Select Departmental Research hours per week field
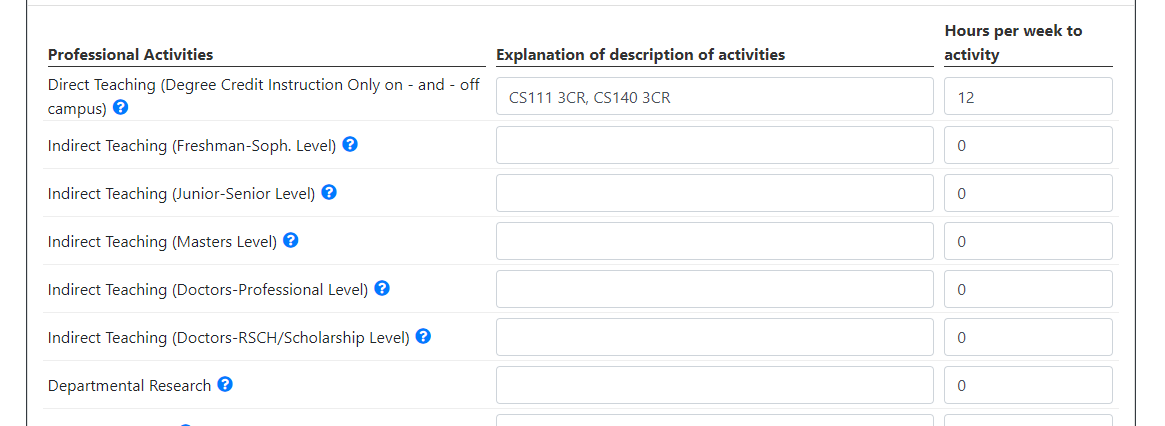The width and height of the screenshot is (1165, 426). tap(1027, 385)
